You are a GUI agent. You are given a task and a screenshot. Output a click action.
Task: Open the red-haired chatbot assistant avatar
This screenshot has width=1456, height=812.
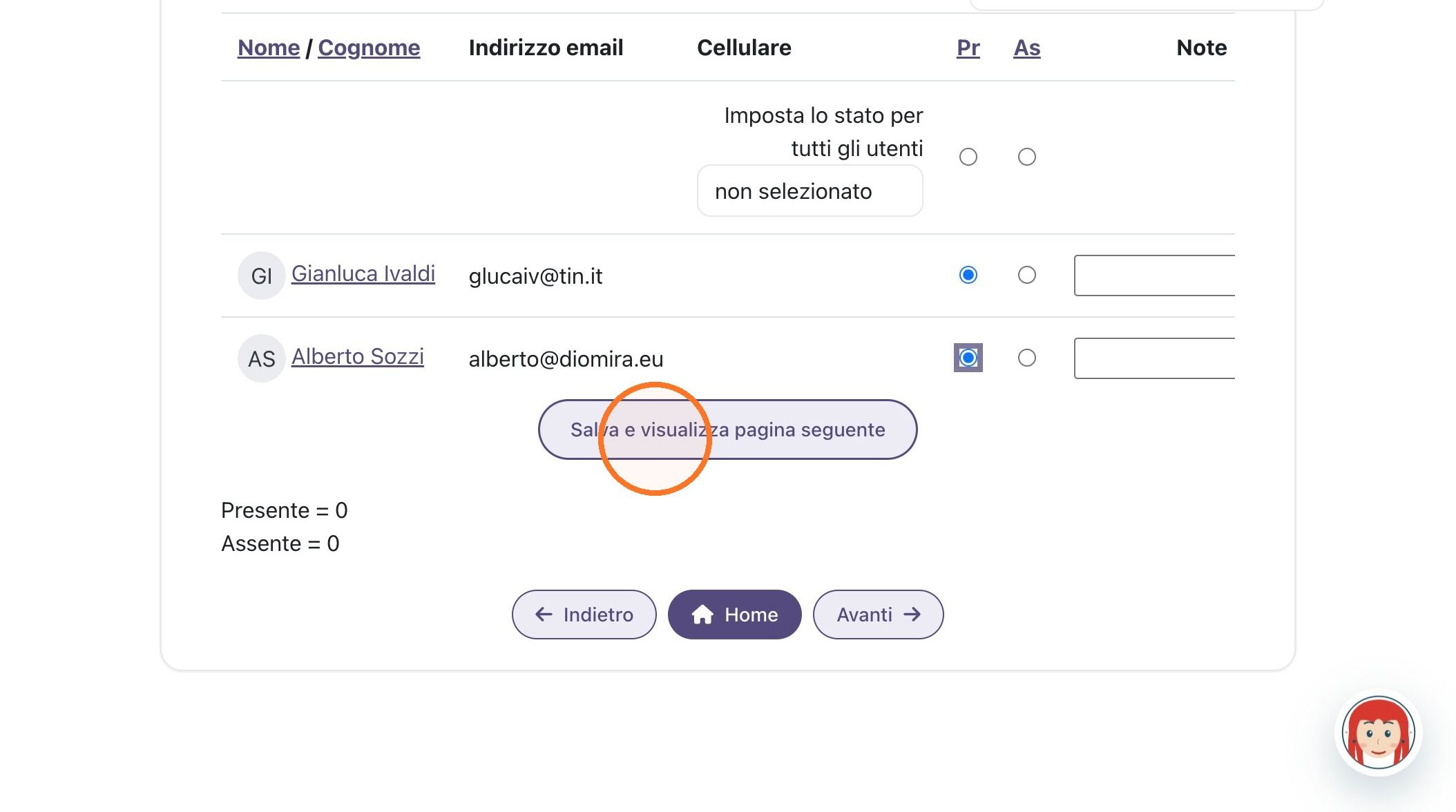[1378, 733]
